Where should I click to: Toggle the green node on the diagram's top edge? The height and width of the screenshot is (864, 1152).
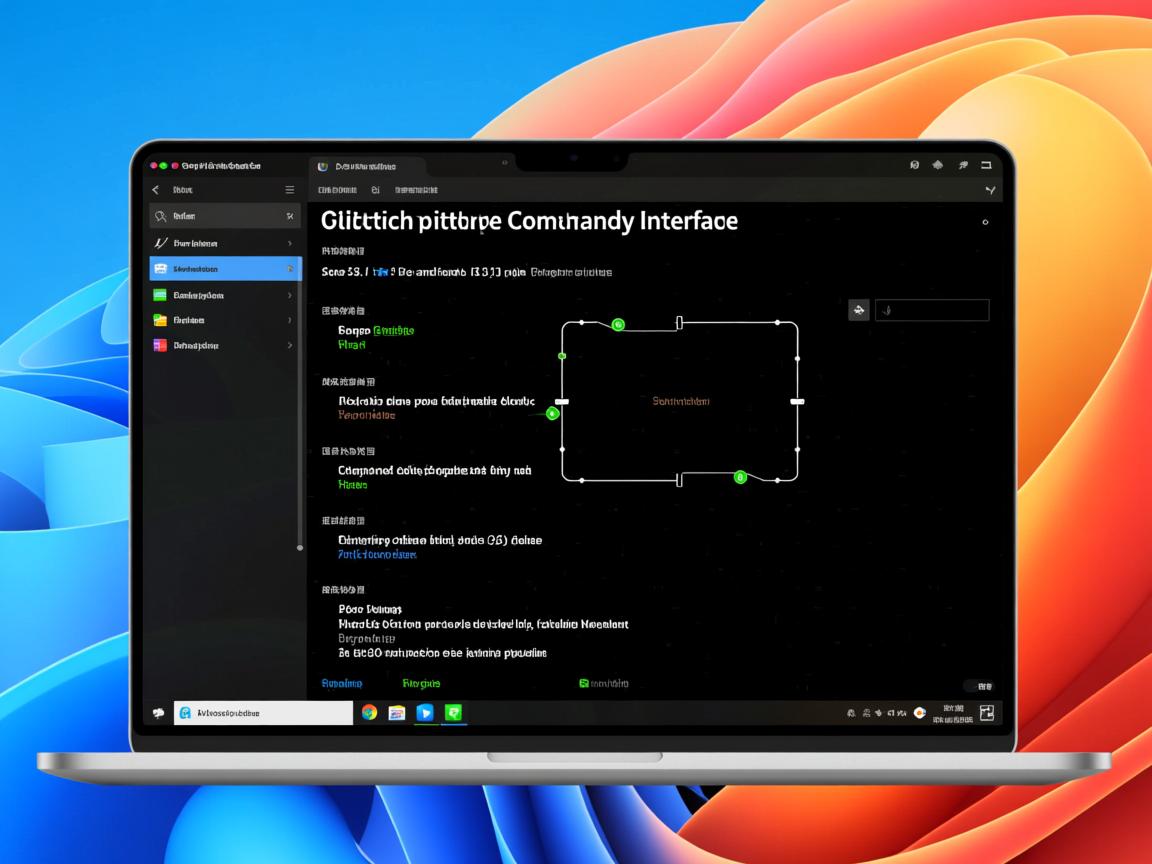click(x=618, y=324)
